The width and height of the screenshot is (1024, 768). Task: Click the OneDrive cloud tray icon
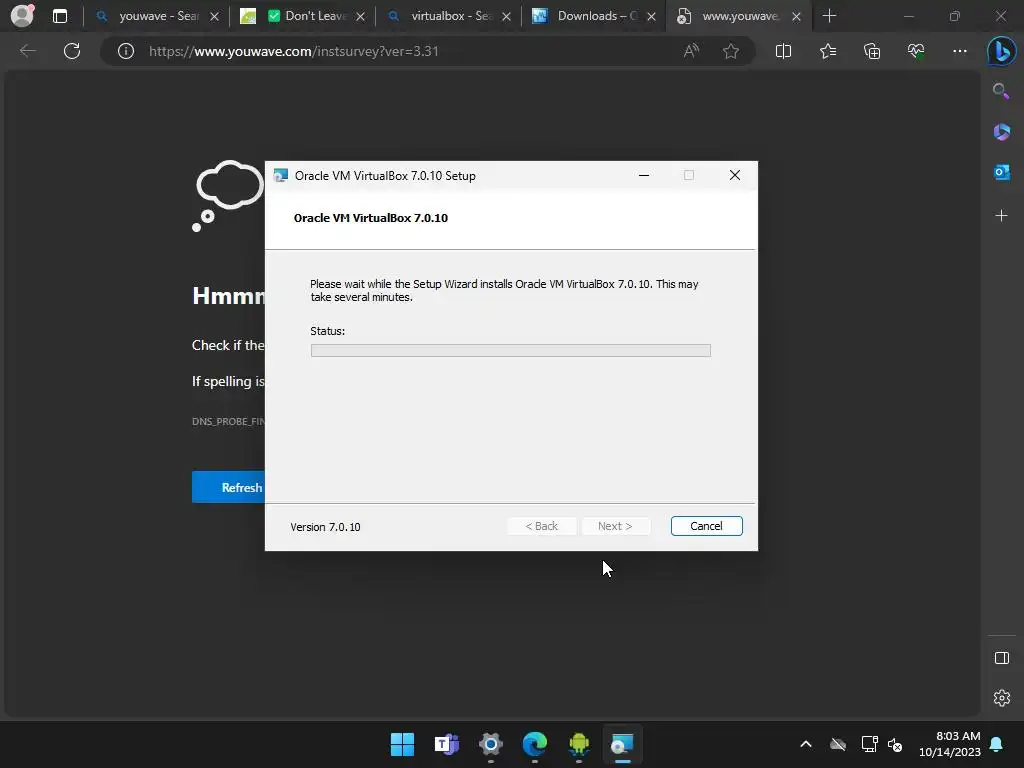click(838, 744)
